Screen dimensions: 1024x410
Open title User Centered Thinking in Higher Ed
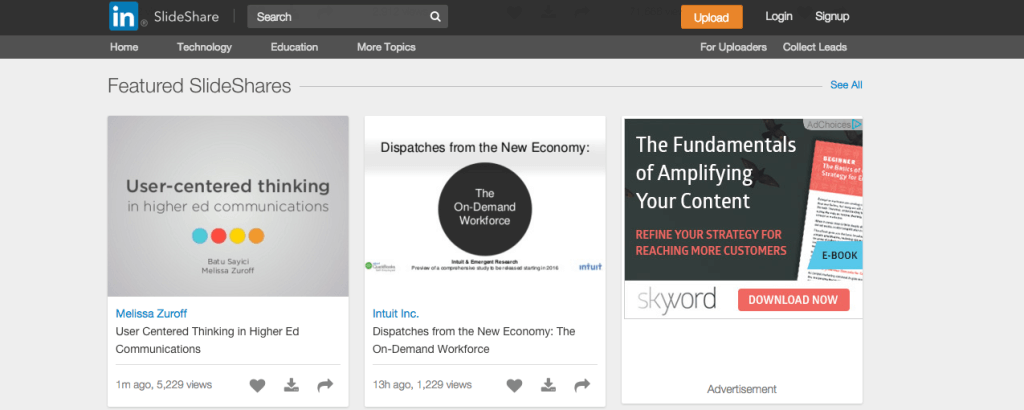click(207, 340)
